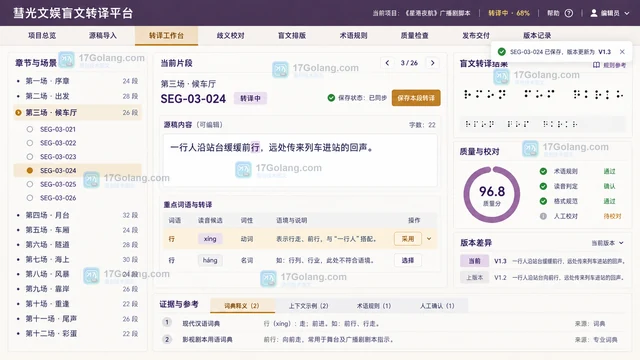Switch to 人工确认 (1) tab
Screen dimensions: 640x360
click(x=437, y=306)
